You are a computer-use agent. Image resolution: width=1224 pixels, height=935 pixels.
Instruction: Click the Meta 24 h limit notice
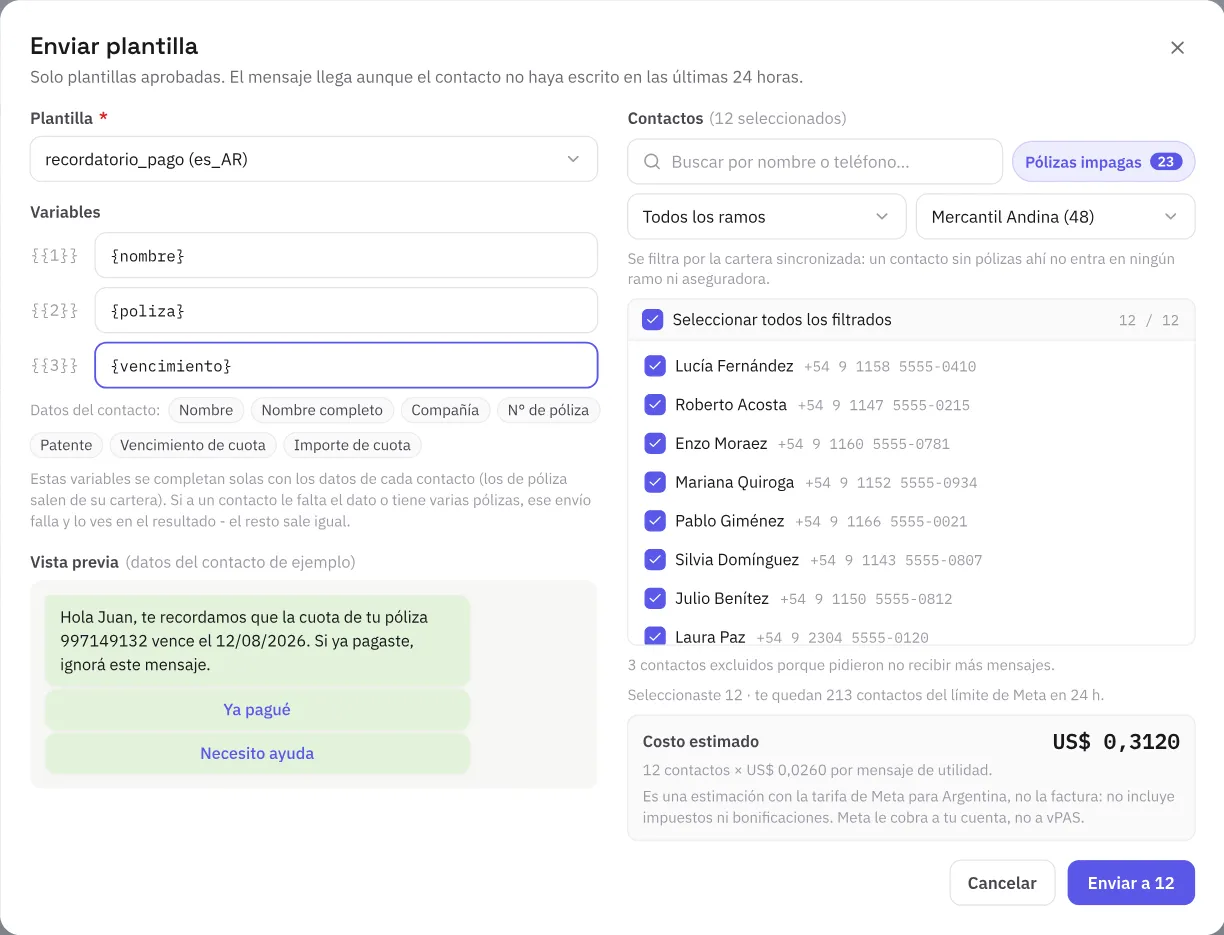click(866, 695)
